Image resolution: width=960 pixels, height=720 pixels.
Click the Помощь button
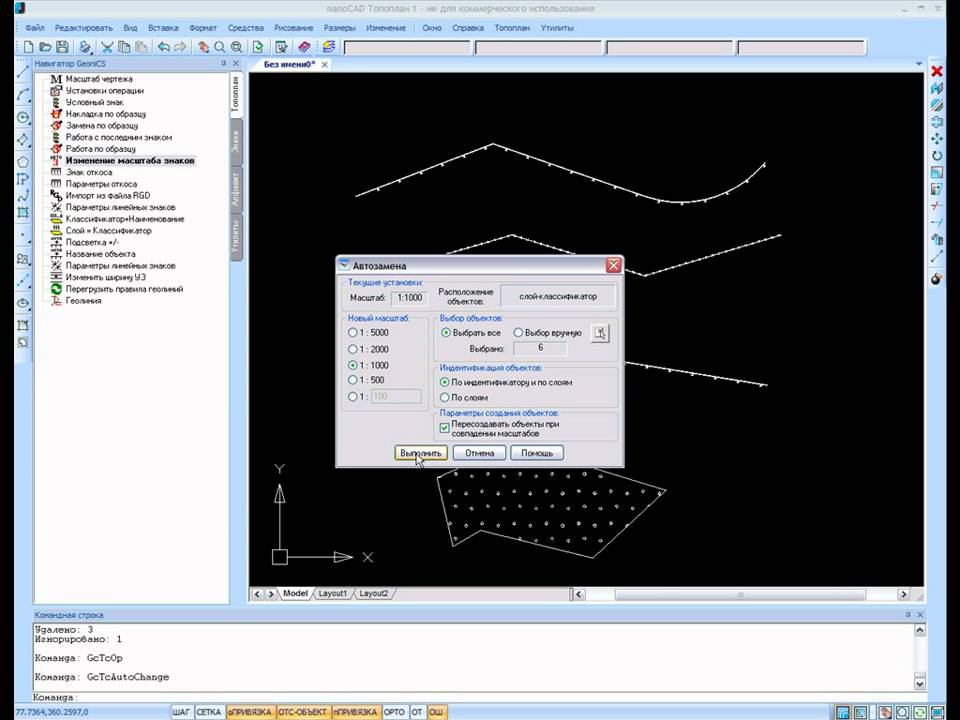click(x=537, y=453)
